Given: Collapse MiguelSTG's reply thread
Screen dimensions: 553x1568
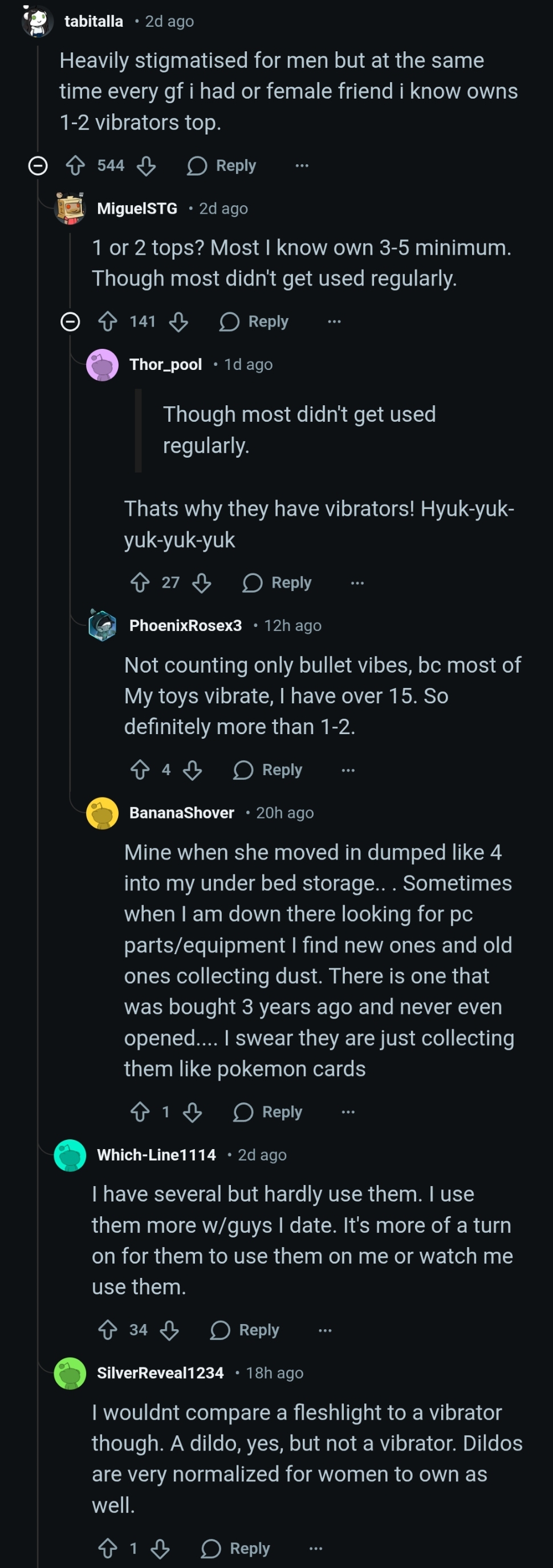Looking at the screenshot, I should (x=71, y=321).
